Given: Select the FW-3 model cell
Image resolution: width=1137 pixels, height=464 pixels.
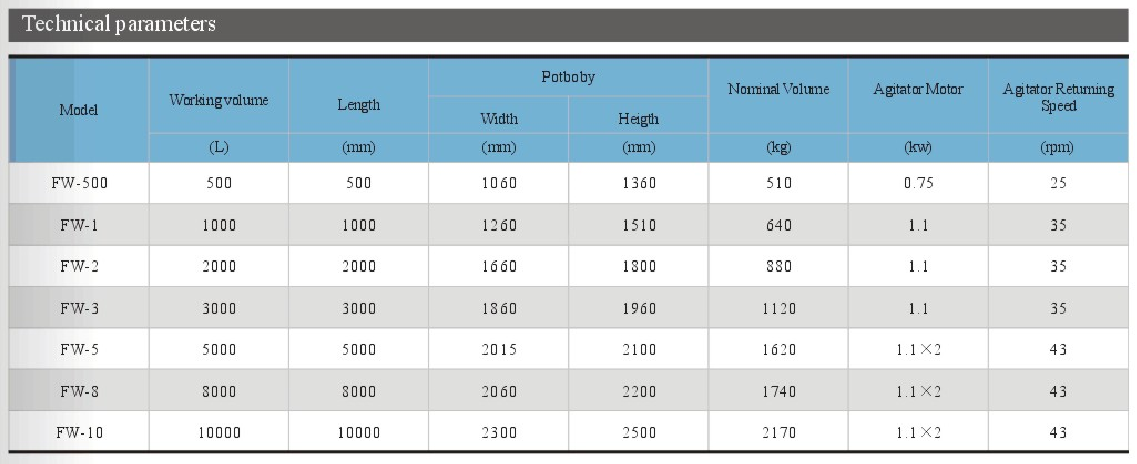Looking at the screenshot, I should pyautogui.click(x=79, y=308).
